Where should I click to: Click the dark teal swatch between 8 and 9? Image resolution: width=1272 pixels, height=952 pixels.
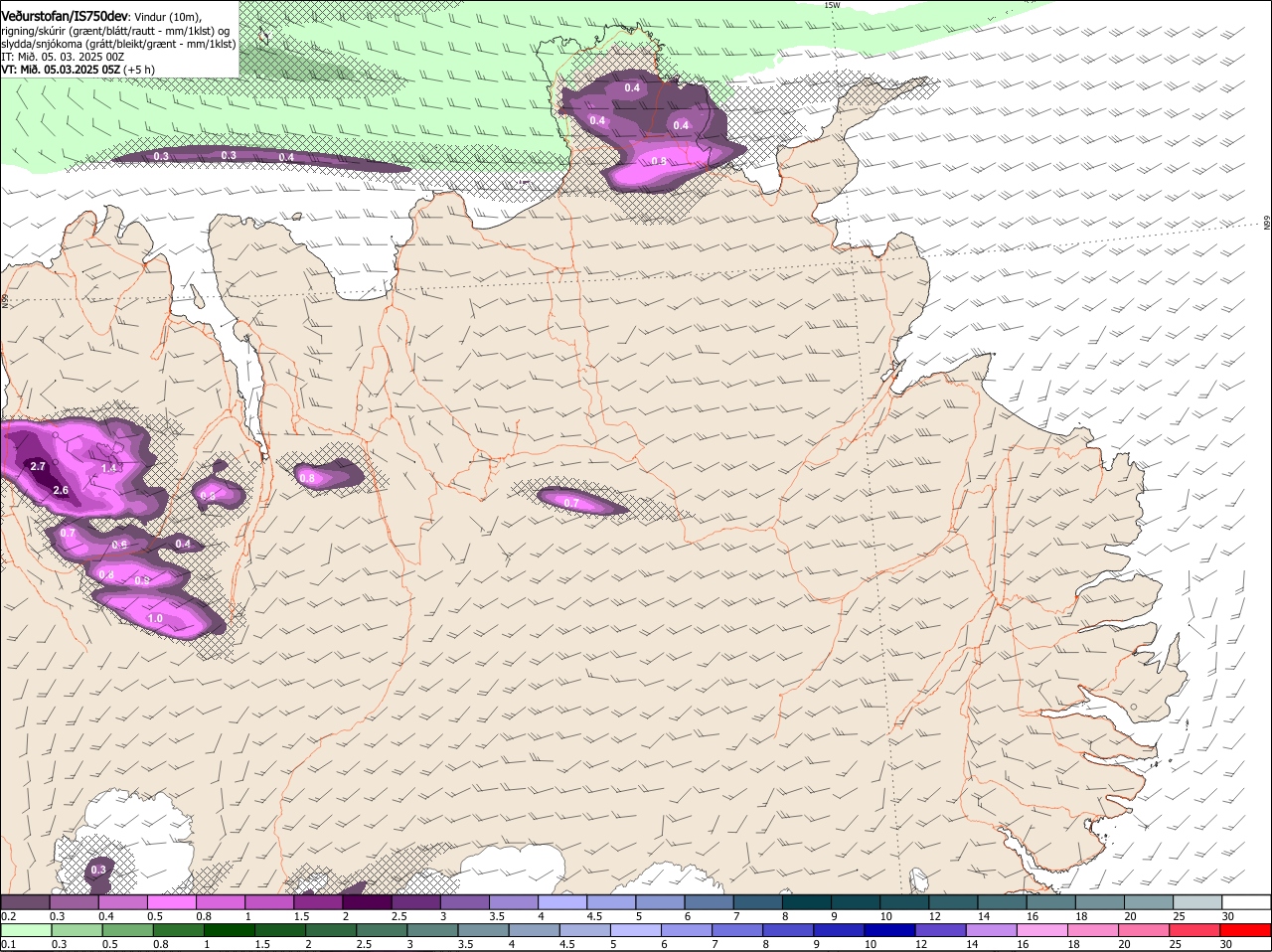click(x=807, y=901)
